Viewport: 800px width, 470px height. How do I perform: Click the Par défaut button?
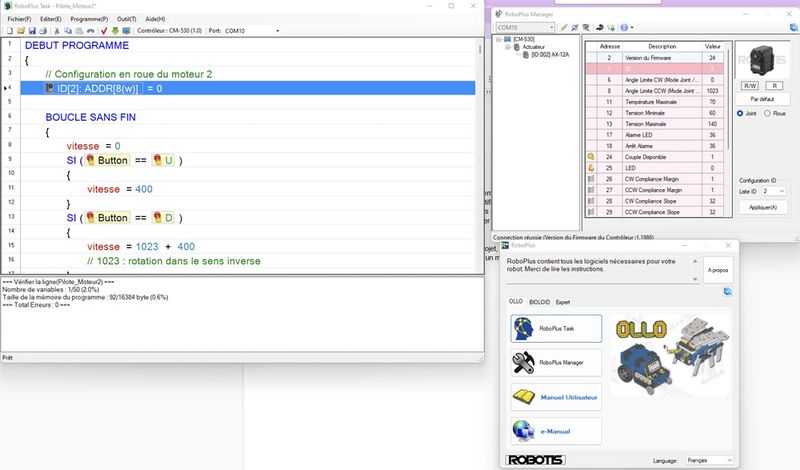tap(761, 99)
